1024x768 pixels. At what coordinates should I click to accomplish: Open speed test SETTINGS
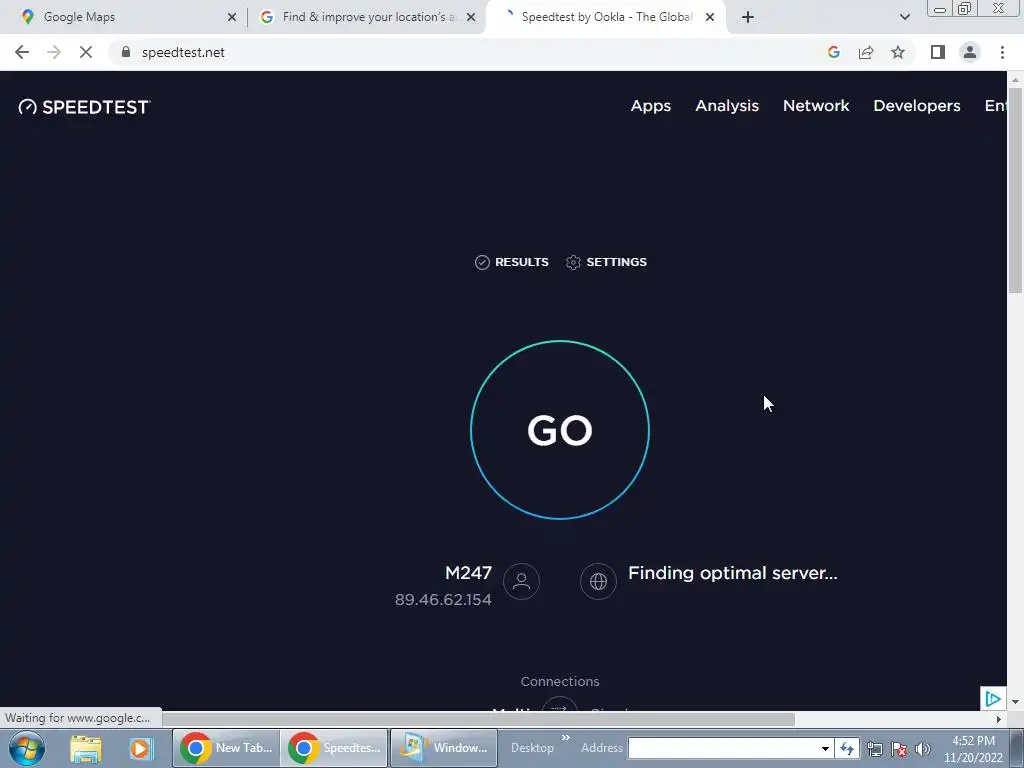[606, 262]
